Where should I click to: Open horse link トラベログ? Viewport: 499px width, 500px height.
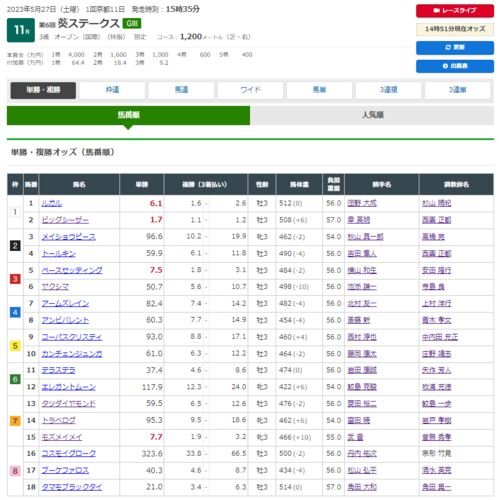tap(58, 420)
